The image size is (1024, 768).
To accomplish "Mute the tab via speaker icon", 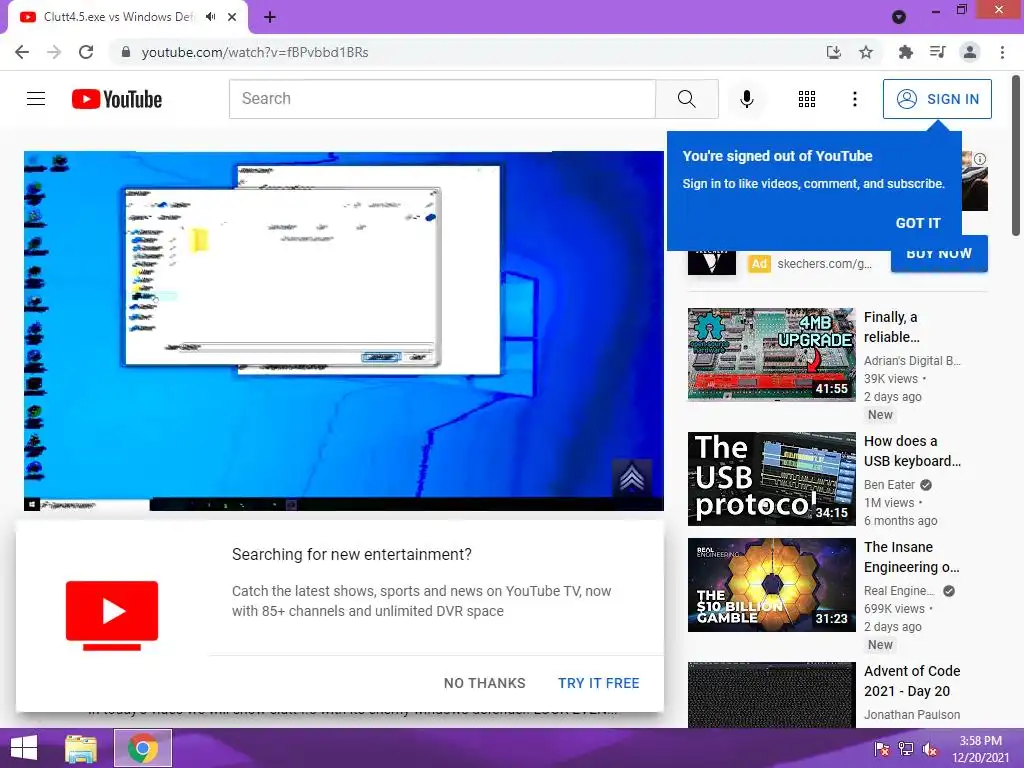I will click(210, 17).
